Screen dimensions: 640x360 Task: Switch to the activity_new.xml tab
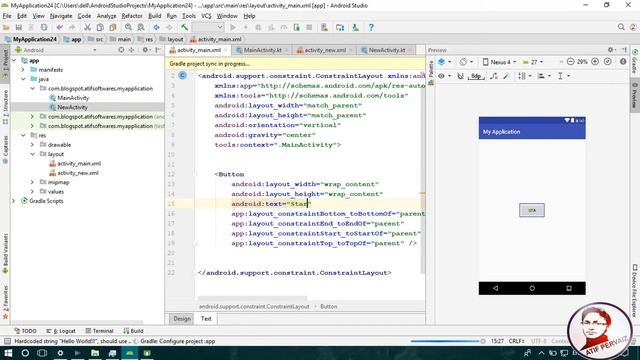(x=325, y=50)
